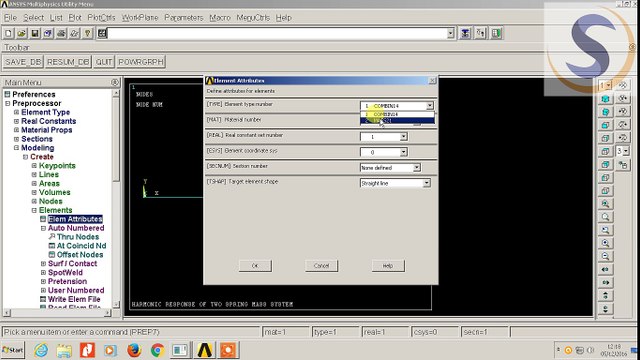Open Google Chrome from the taskbar

pyautogui.click(x=157, y=350)
